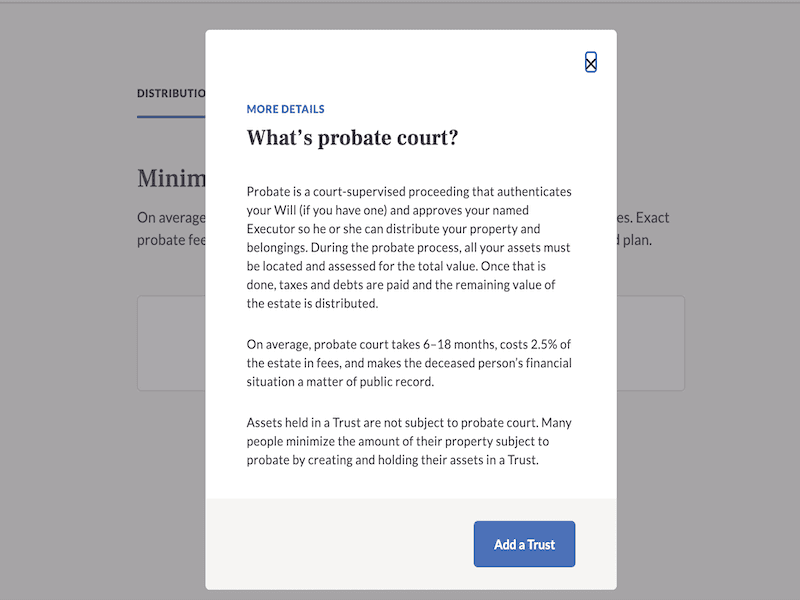Click the paragraph starting "Assets held in a Trust"
The width and height of the screenshot is (800, 600).
coord(409,441)
